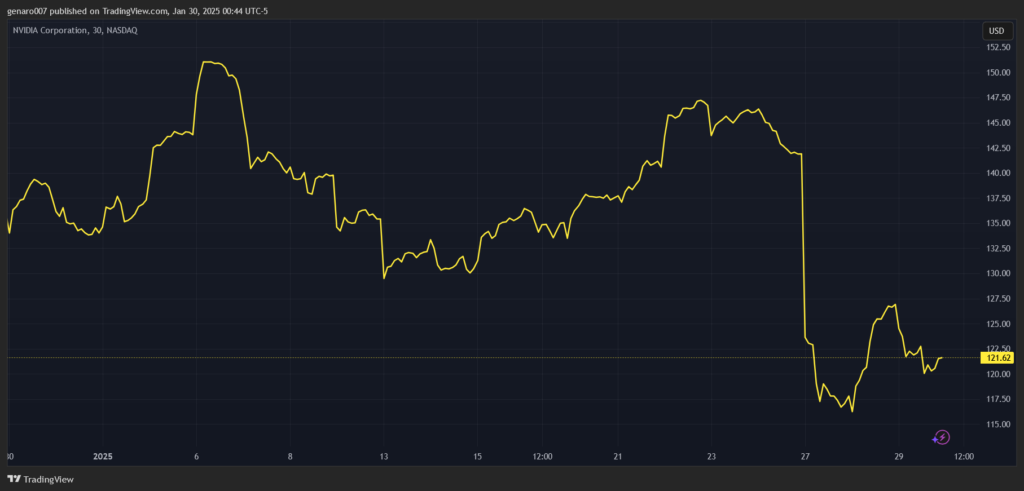Click the 135.00 price axis label

coord(999,223)
